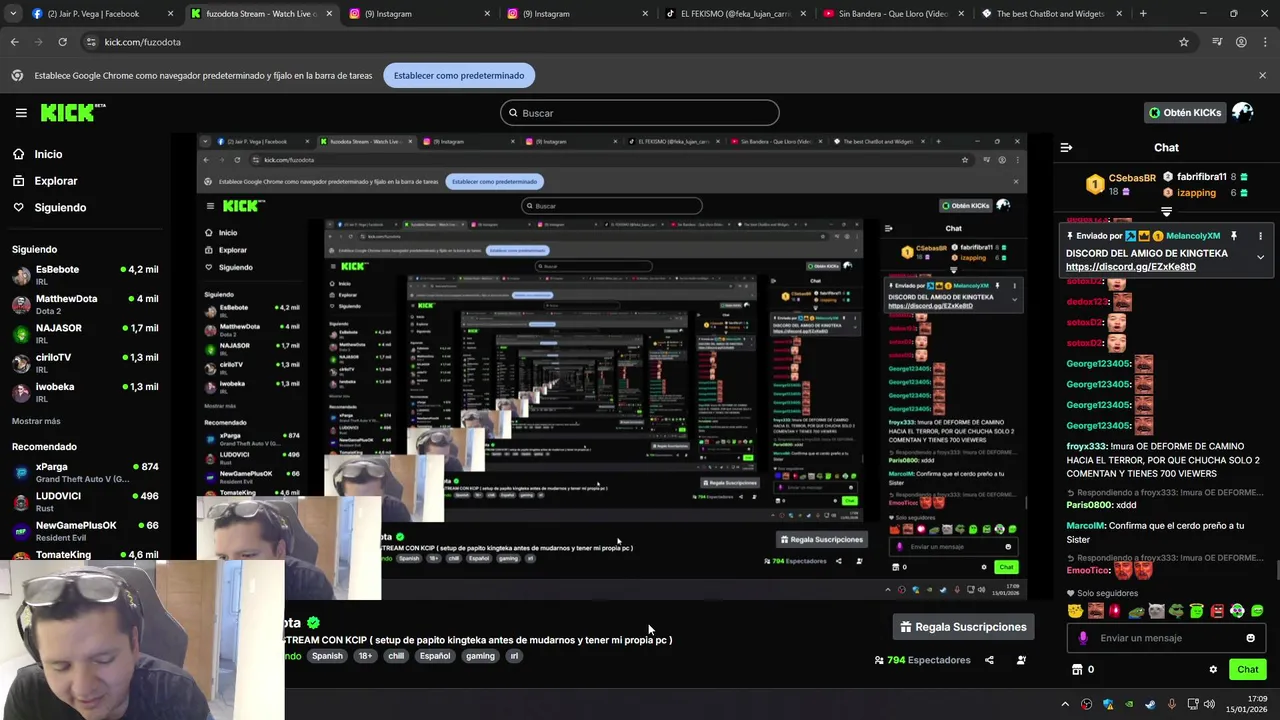
Task: Select the Español stream tag
Action: [x=435, y=656]
